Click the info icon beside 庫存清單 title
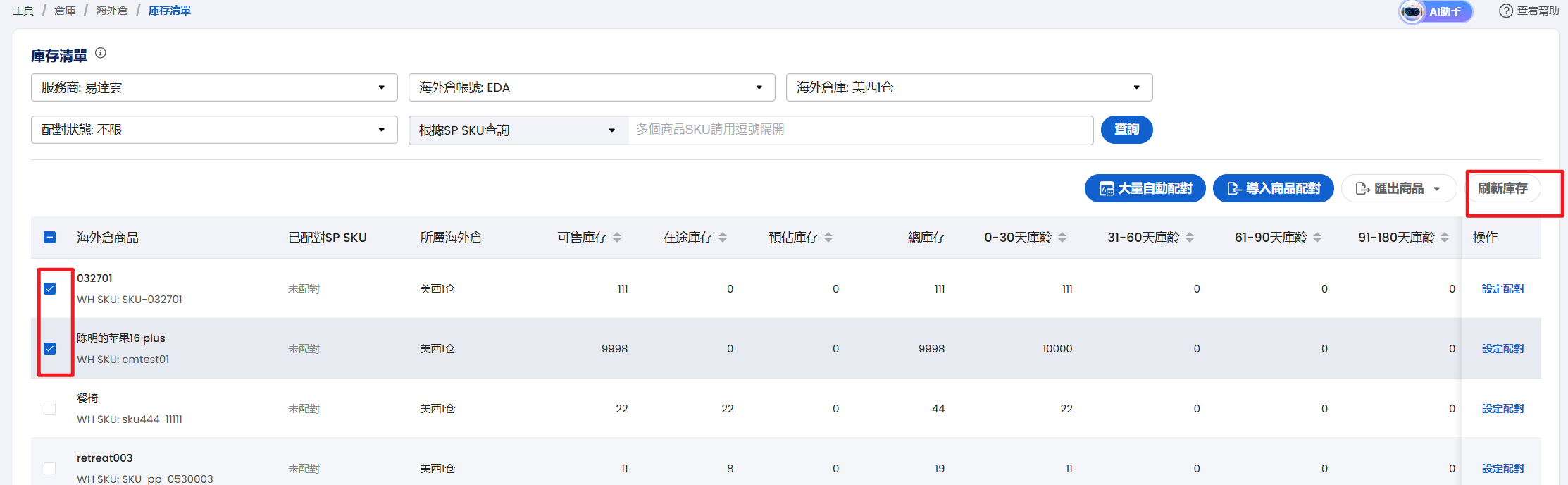The height and width of the screenshot is (485, 1568). coord(101,53)
